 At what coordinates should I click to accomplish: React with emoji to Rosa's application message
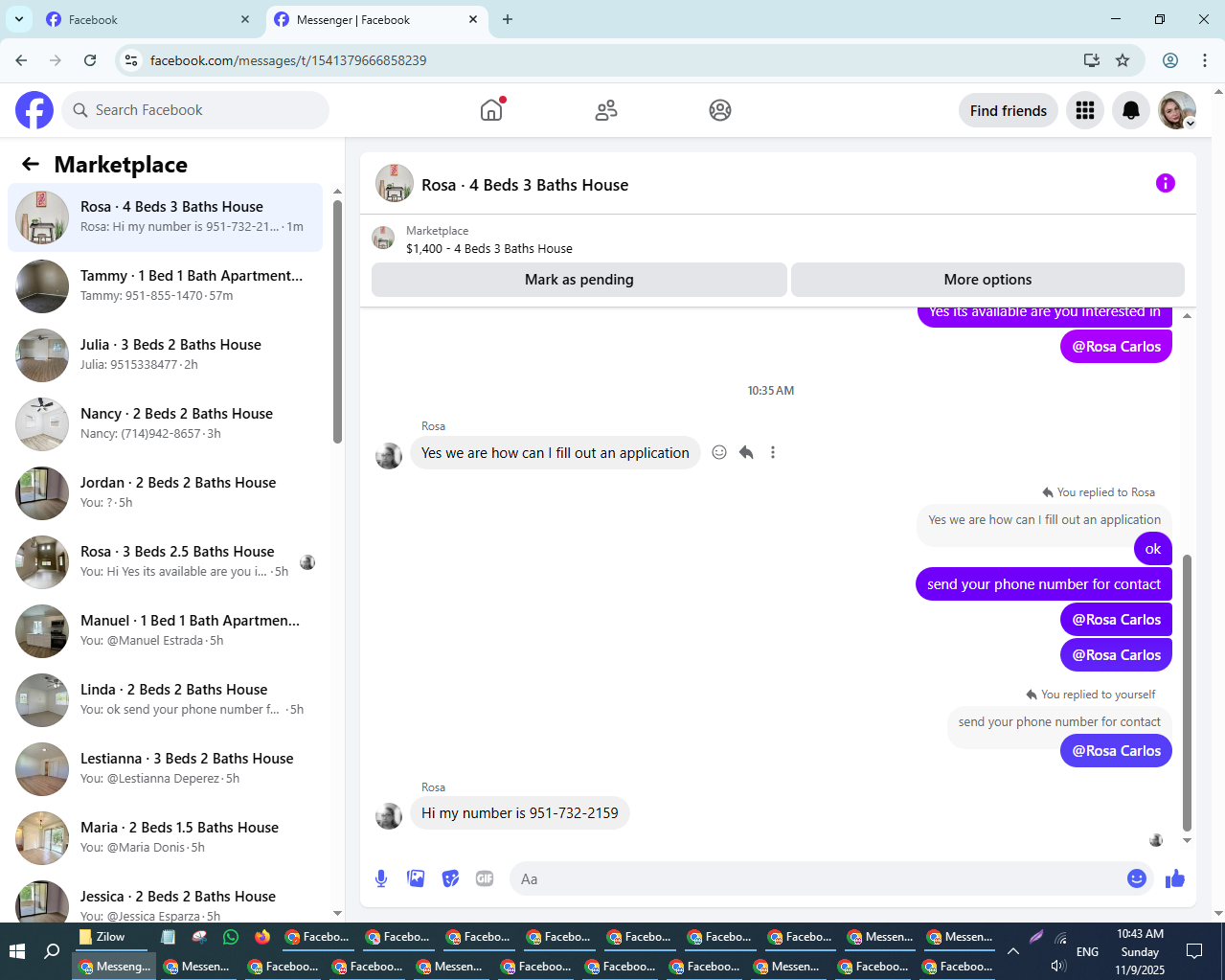719,452
